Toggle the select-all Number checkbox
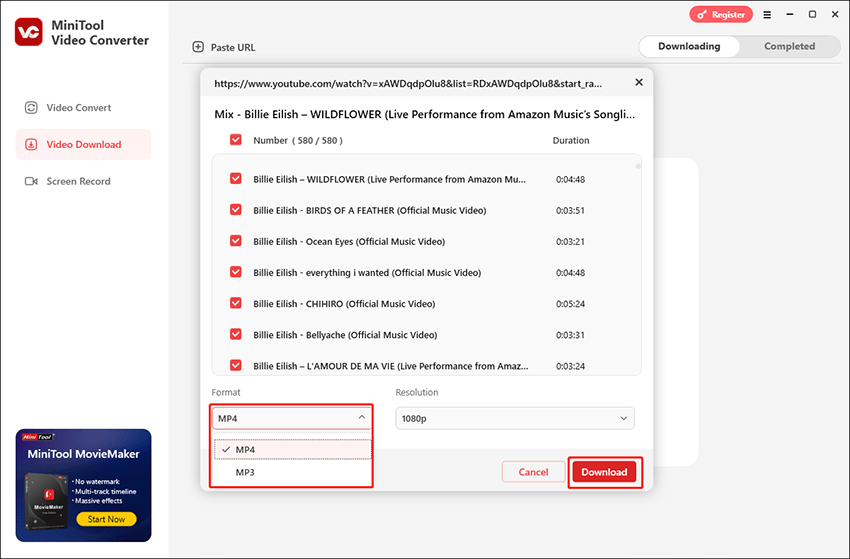 pyautogui.click(x=236, y=140)
